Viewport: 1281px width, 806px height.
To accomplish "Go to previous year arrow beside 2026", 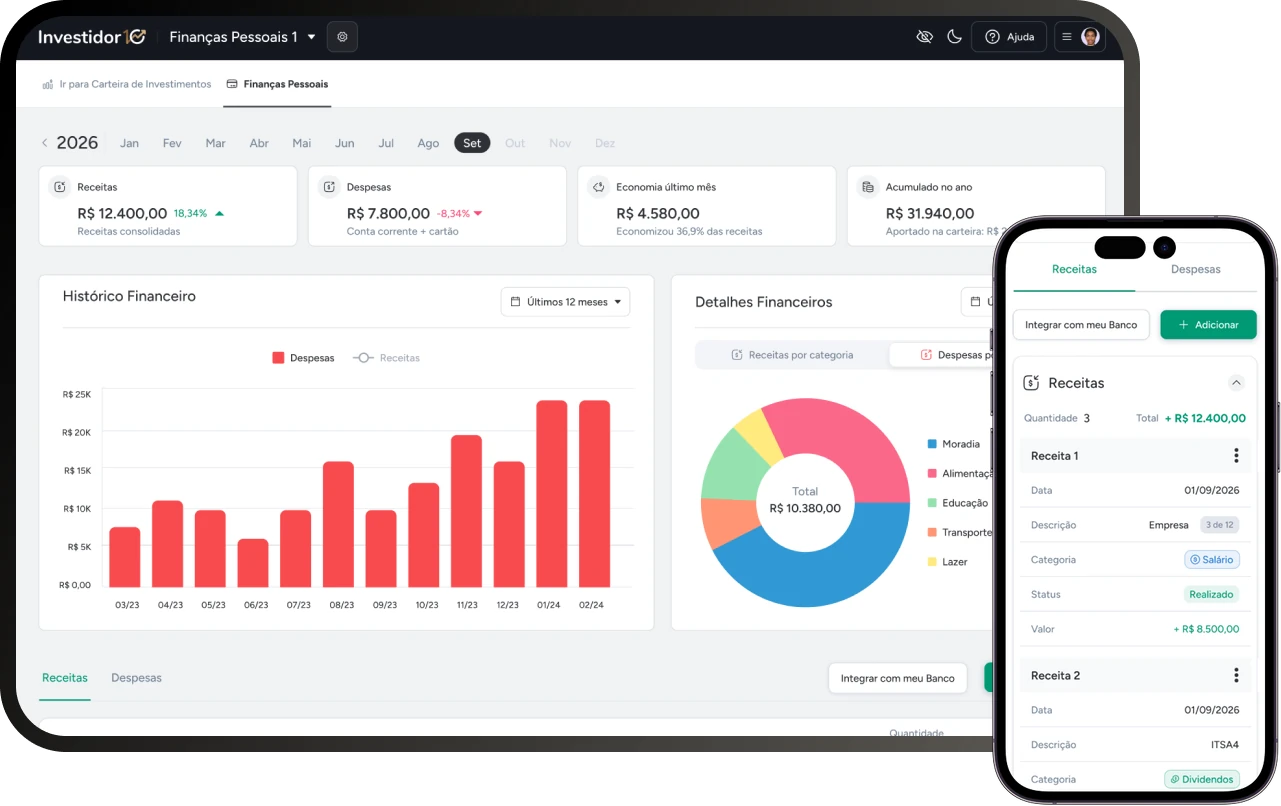I will click(x=44, y=143).
